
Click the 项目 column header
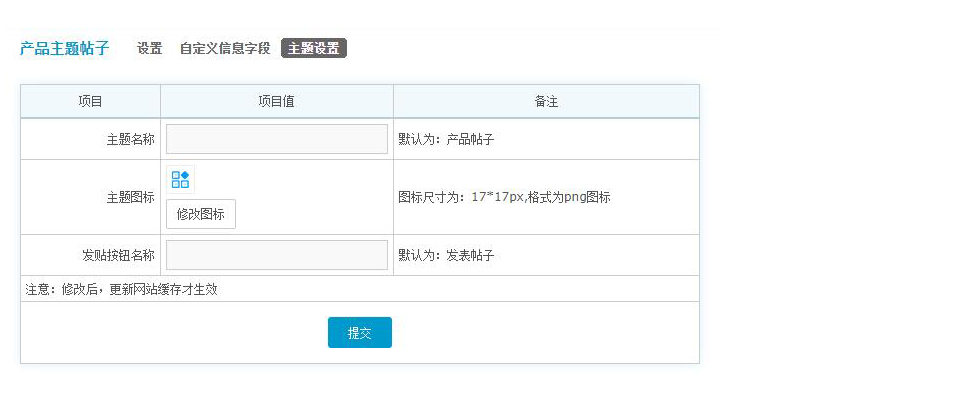91,102
